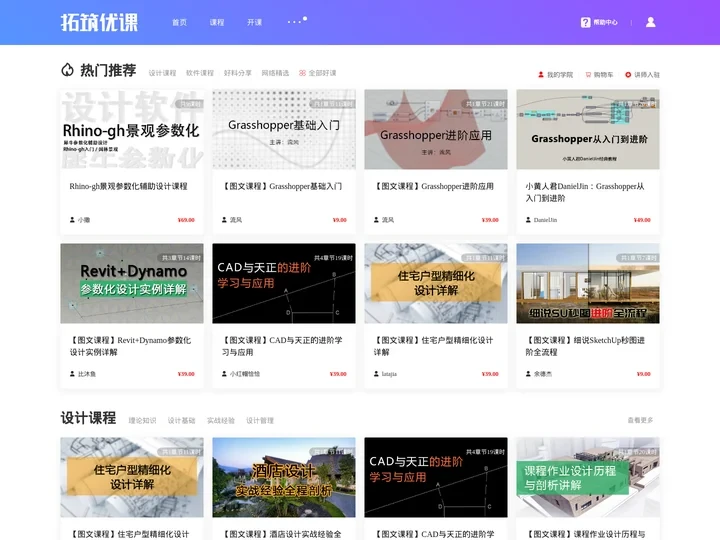720x540 pixels.
Task: Select the 理论知识 tab in 设计课程
Action: [x=142, y=420]
